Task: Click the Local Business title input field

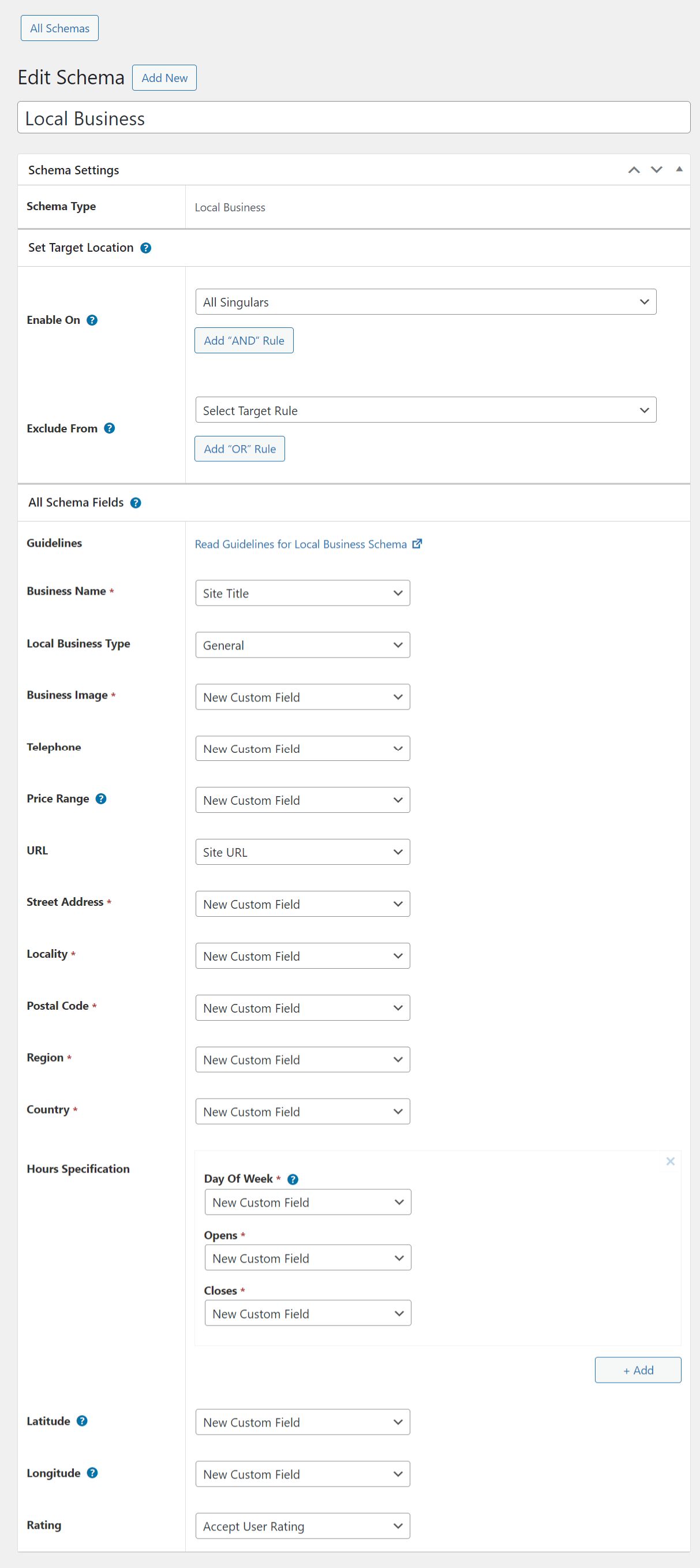Action: click(x=354, y=118)
